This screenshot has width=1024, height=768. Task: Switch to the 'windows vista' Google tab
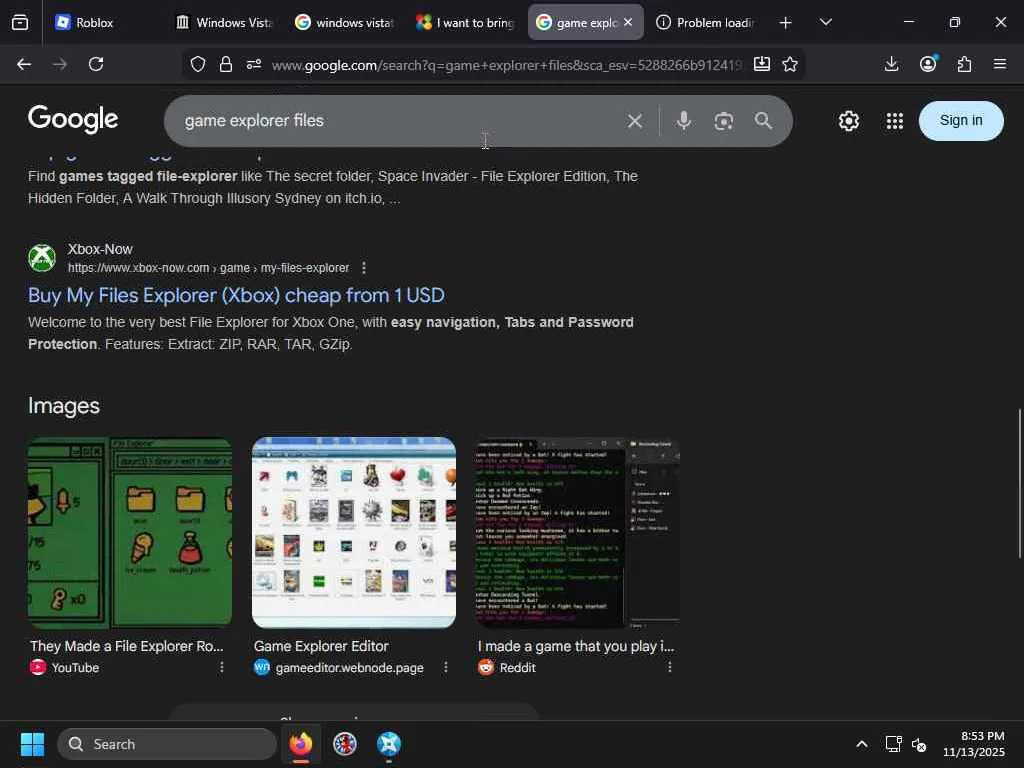(x=344, y=23)
